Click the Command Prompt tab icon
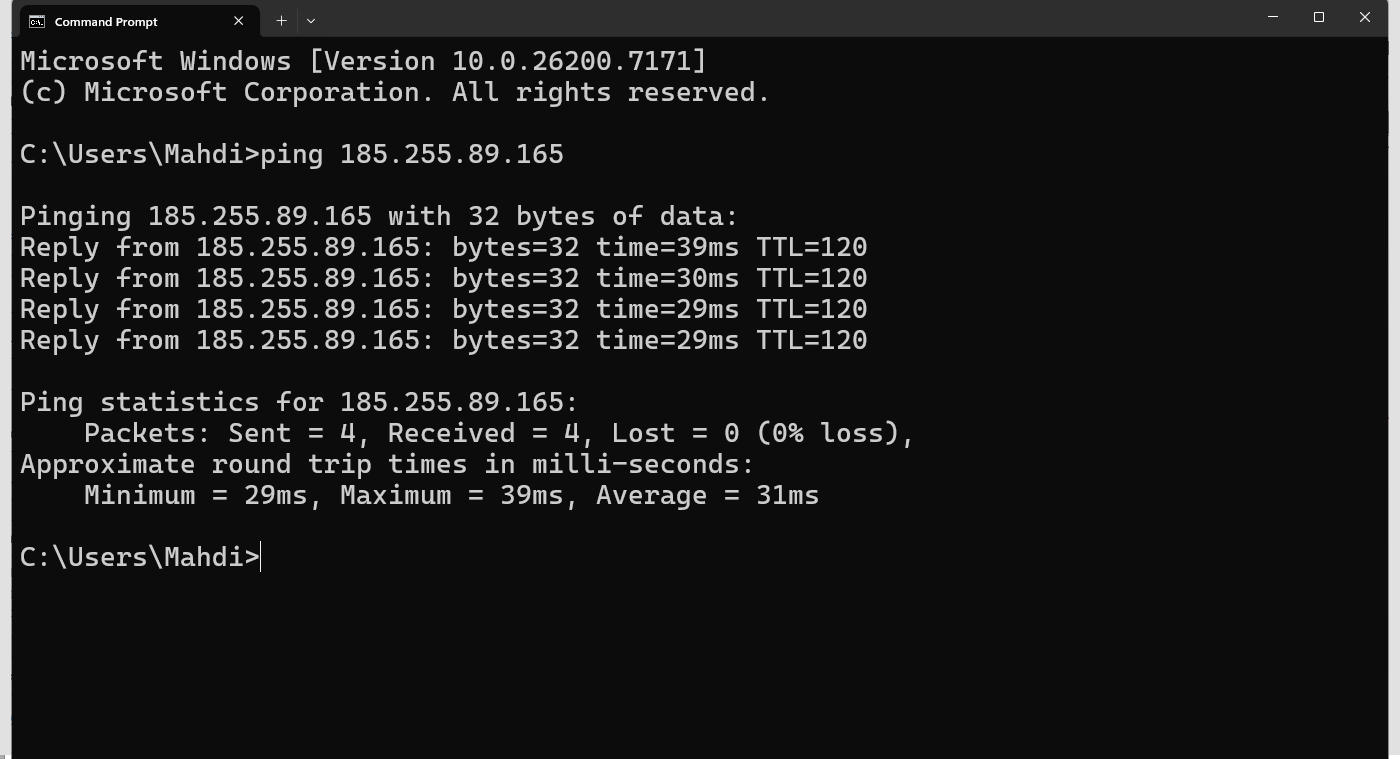The height and width of the screenshot is (759, 1400). click(x=37, y=21)
